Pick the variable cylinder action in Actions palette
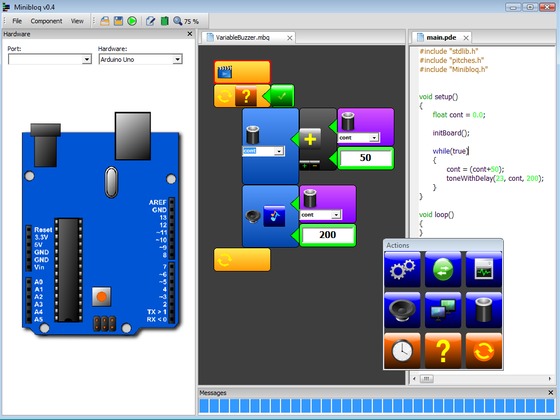Screen dimensions: 560x420 [484, 310]
